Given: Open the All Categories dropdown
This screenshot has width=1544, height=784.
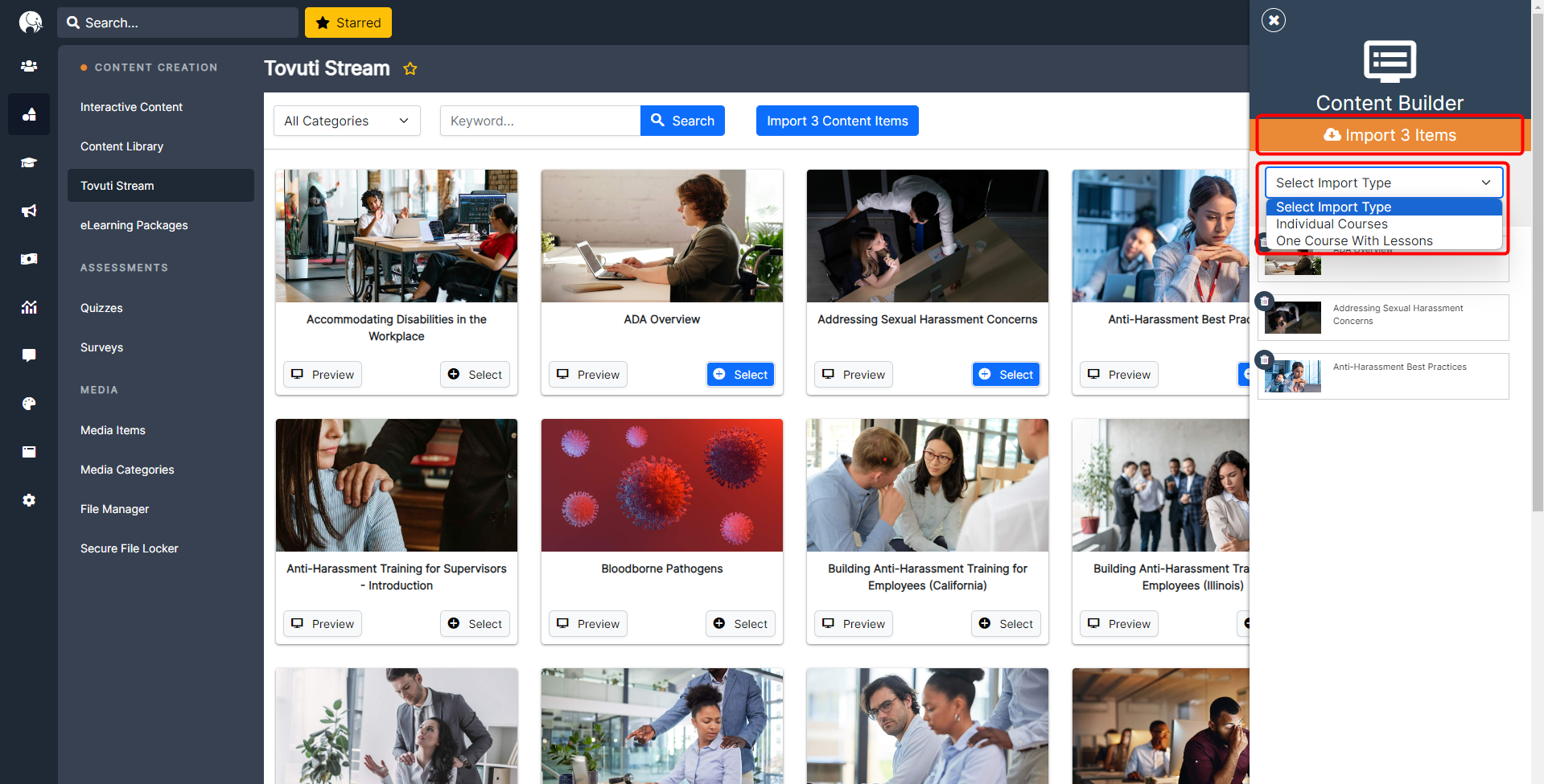Looking at the screenshot, I should pyautogui.click(x=347, y=121).
